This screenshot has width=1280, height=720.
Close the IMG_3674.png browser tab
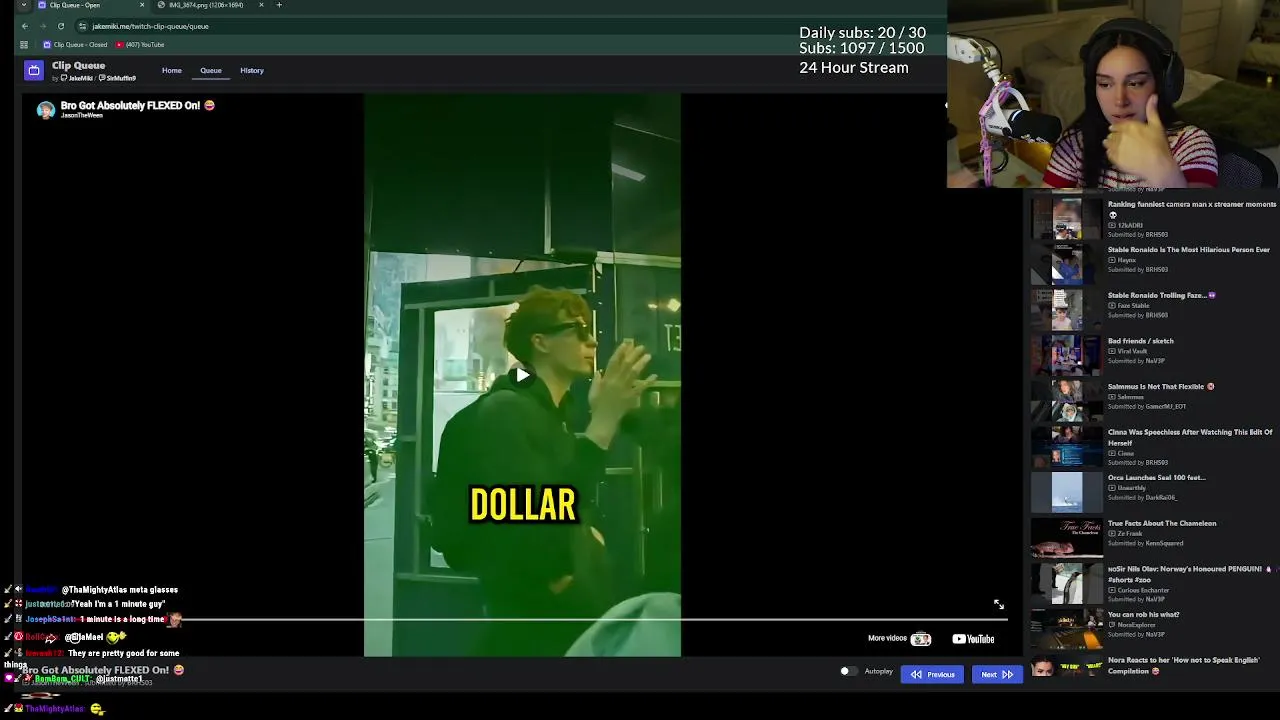pos(261,5)
